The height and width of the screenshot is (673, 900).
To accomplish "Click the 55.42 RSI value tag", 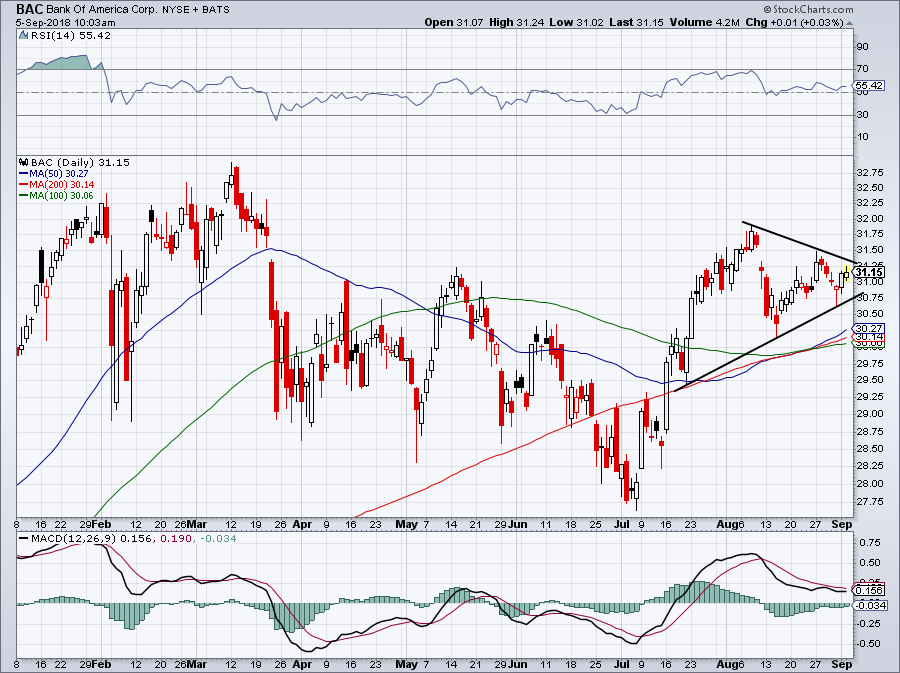I will pos(869,86).
